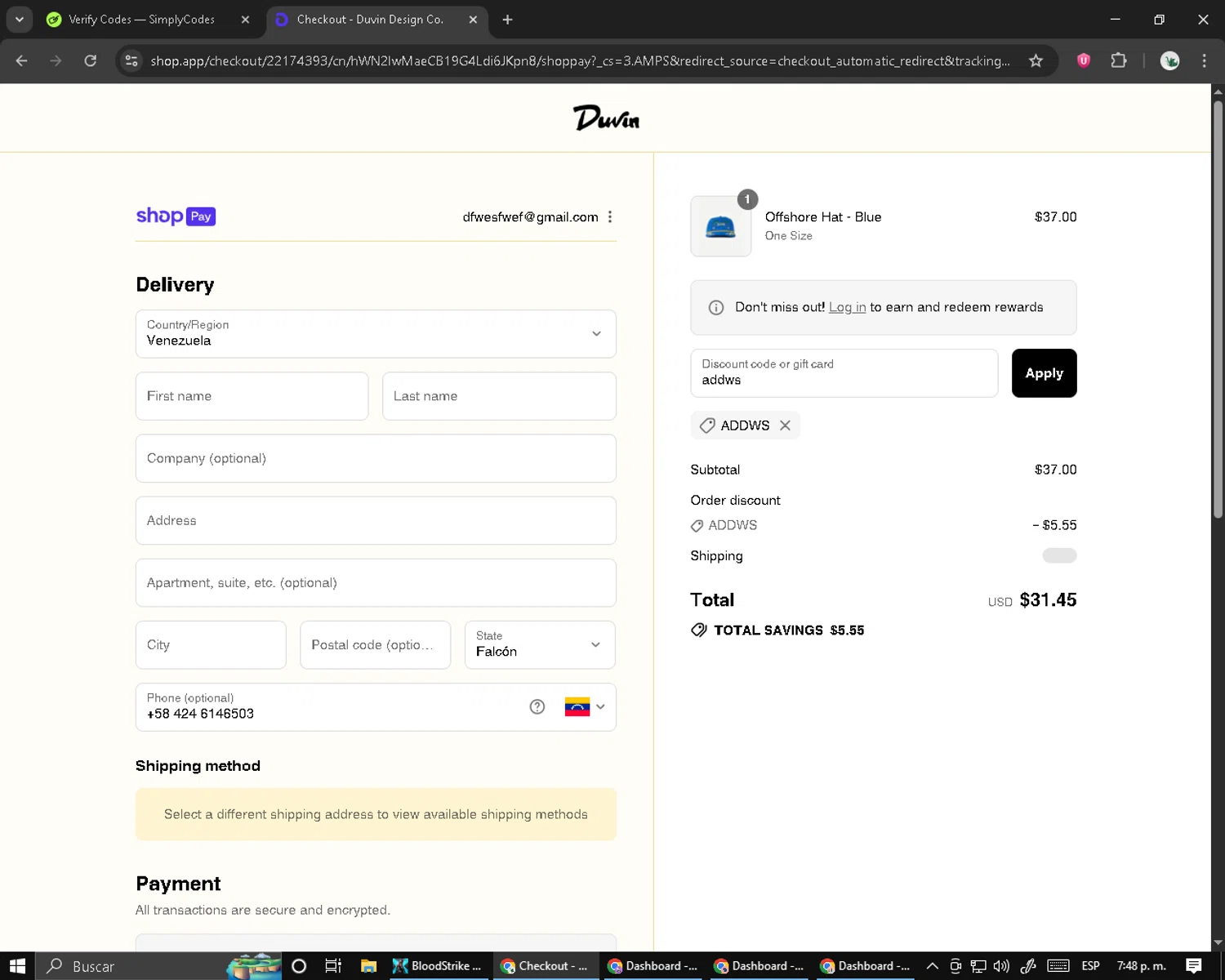The width and height of the screenshot is (1225, 980).
Task: Expand the Country/Region dropdown showing Venezuela
Action: (376, 333)
